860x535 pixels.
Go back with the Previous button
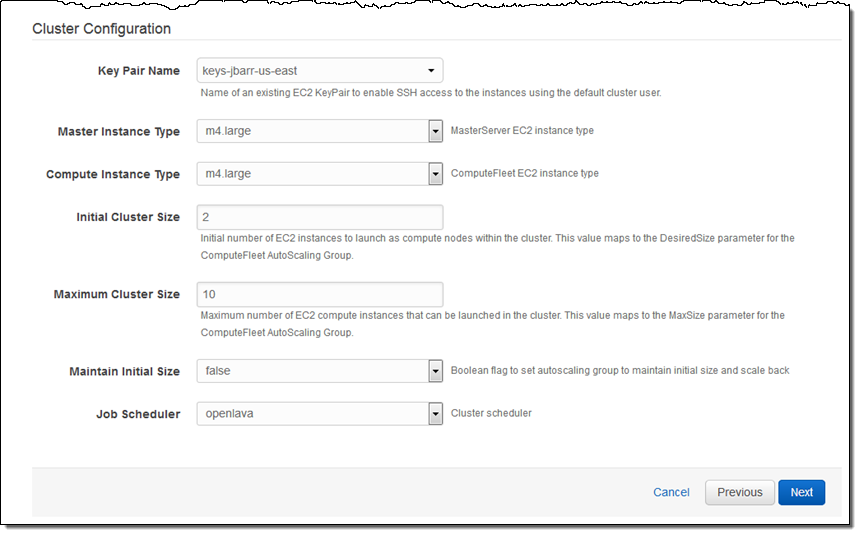[x=739, y=492]
